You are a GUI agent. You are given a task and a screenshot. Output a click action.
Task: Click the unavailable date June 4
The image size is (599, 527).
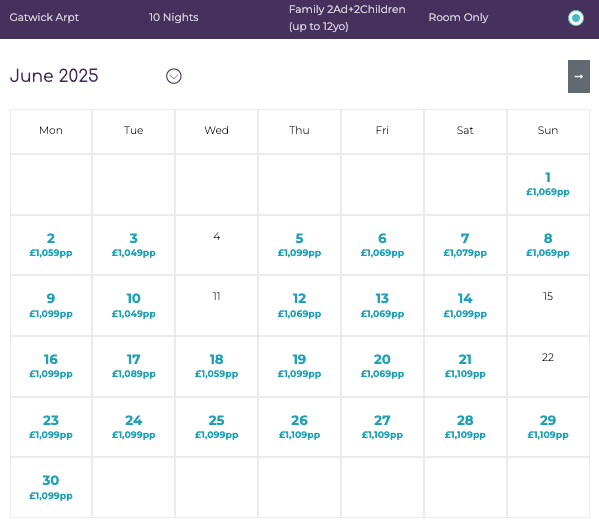[216, 245]
